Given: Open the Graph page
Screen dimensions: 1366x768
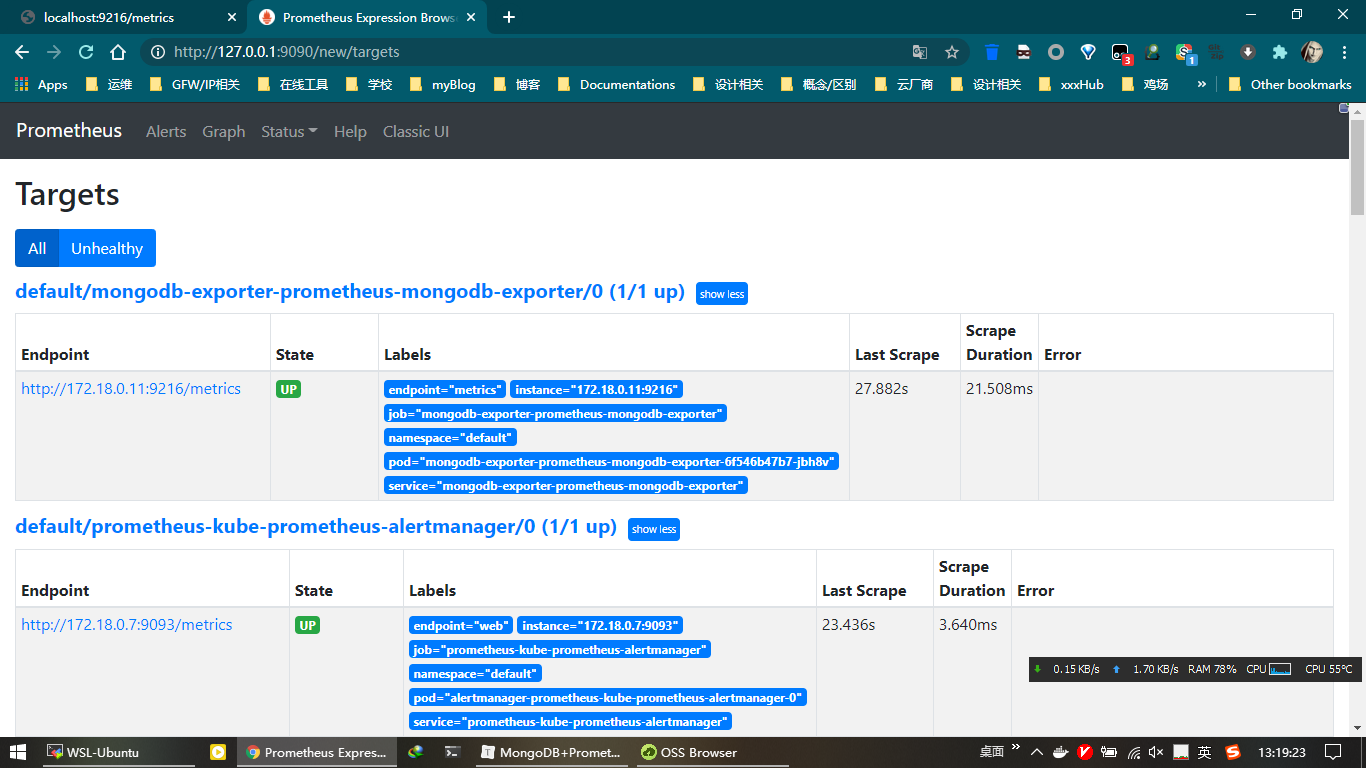Looking at the screenshot, I should 224,131.
